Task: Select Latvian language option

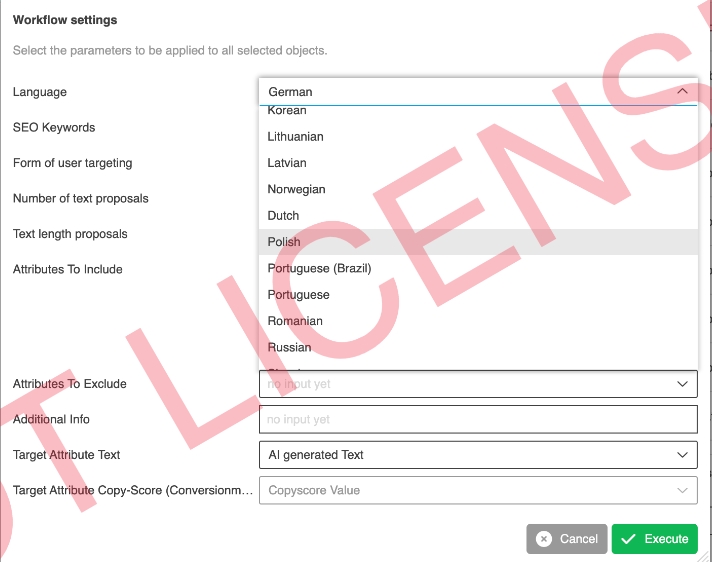Action: pyautogui.click(x=287, y=163)
